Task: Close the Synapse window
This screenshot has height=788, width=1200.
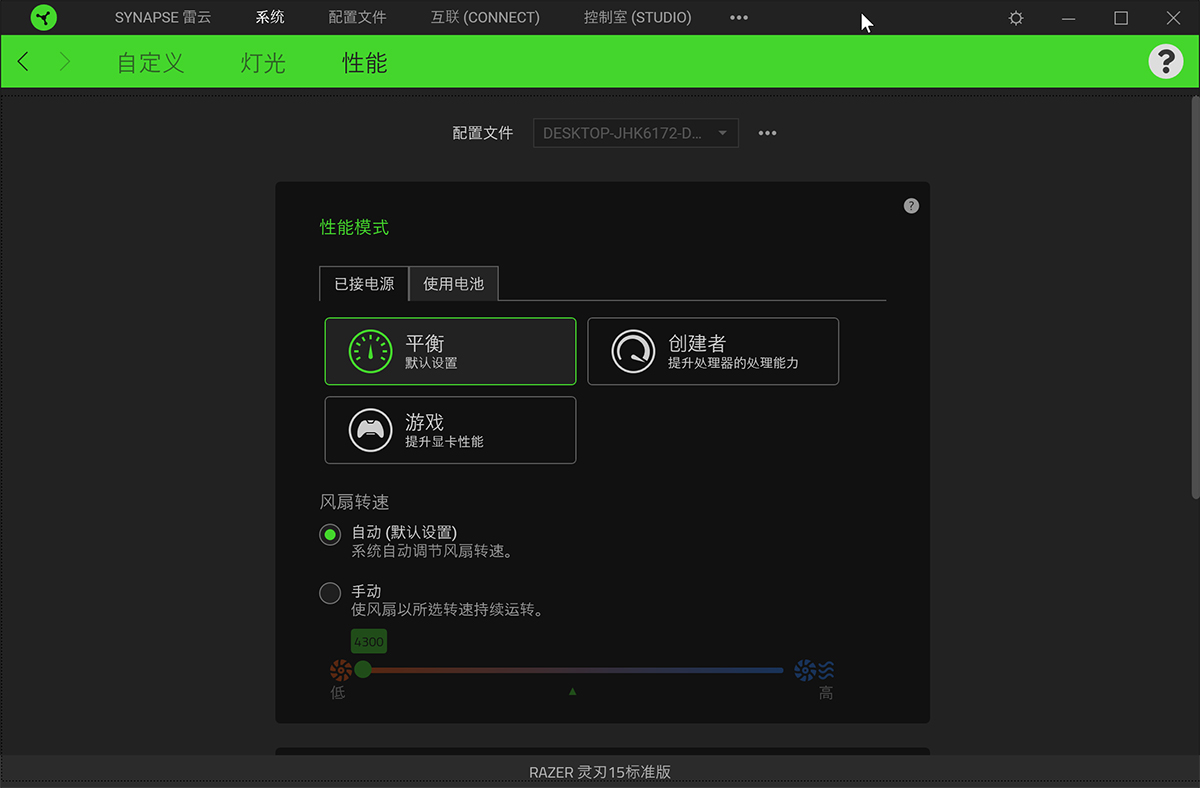Action: (x=1173, y=18)
